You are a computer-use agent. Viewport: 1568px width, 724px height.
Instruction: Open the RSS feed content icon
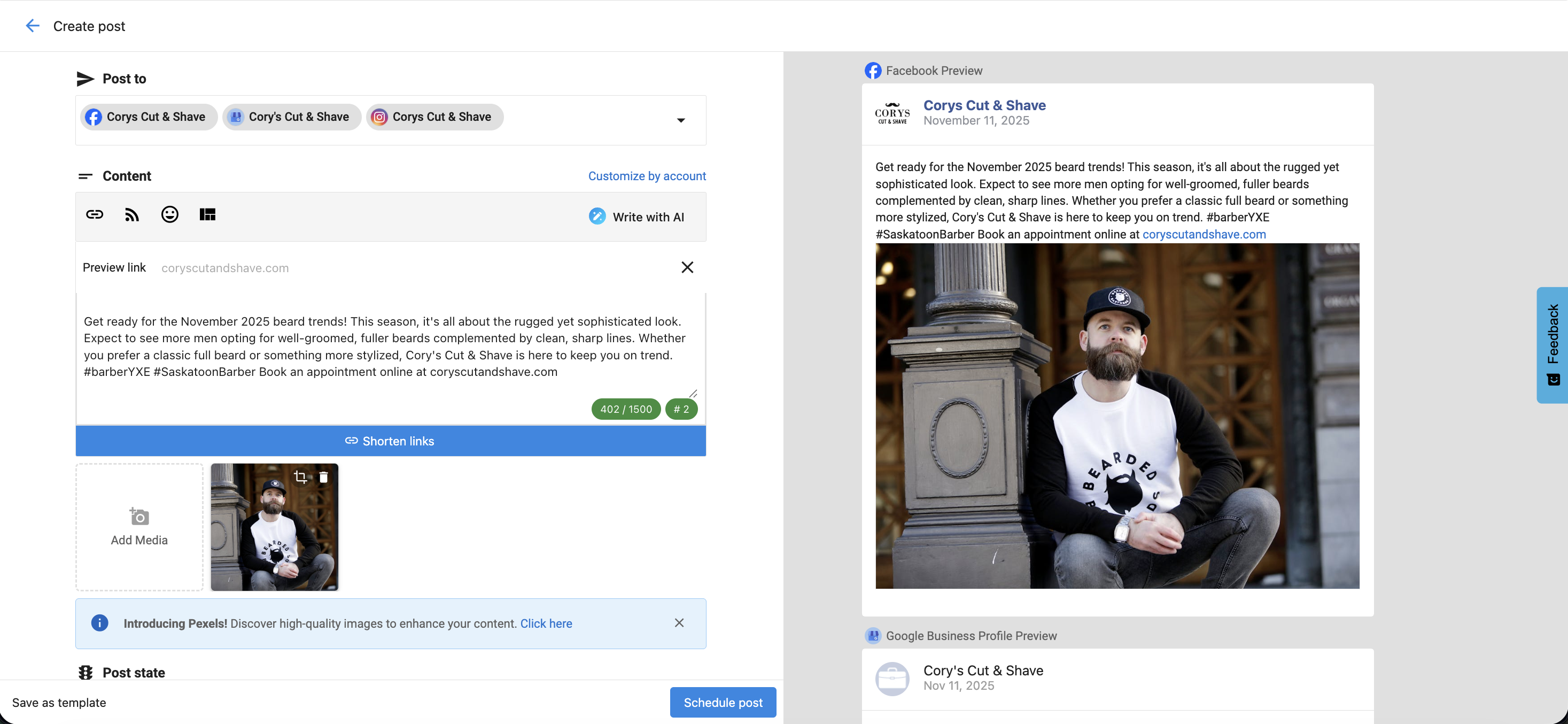coord(131,214)
